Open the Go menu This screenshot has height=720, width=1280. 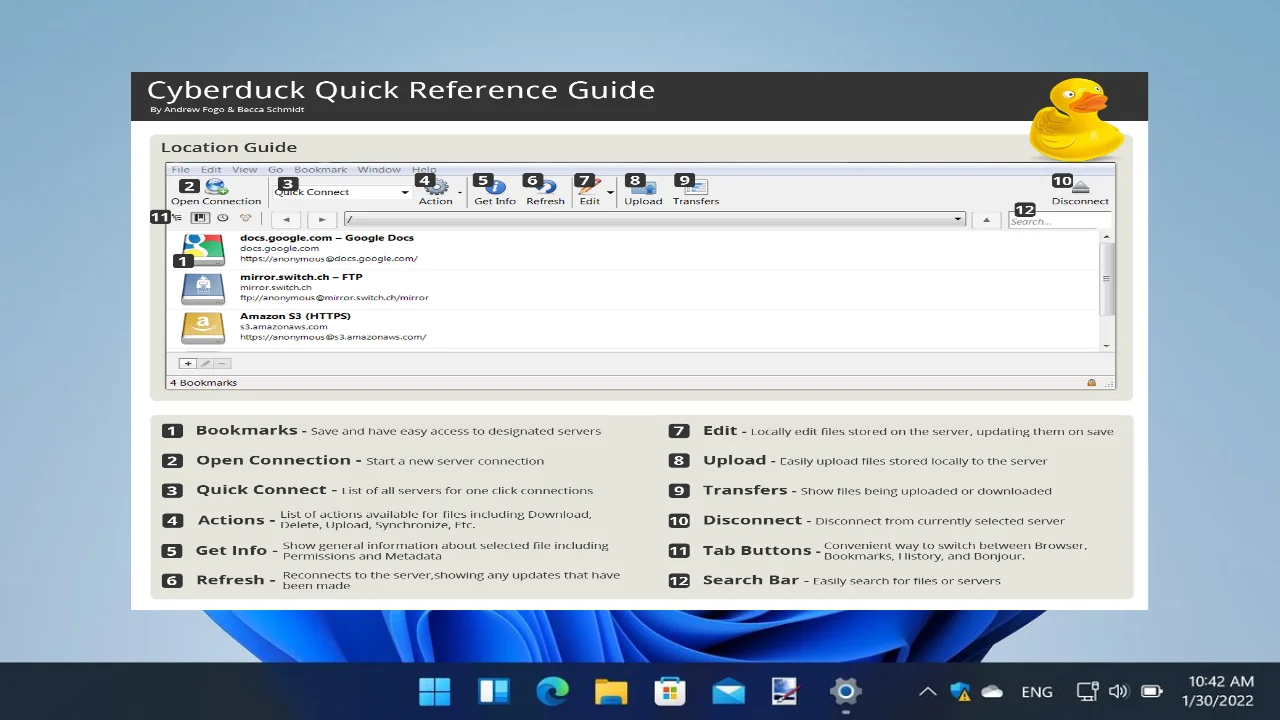275,170
